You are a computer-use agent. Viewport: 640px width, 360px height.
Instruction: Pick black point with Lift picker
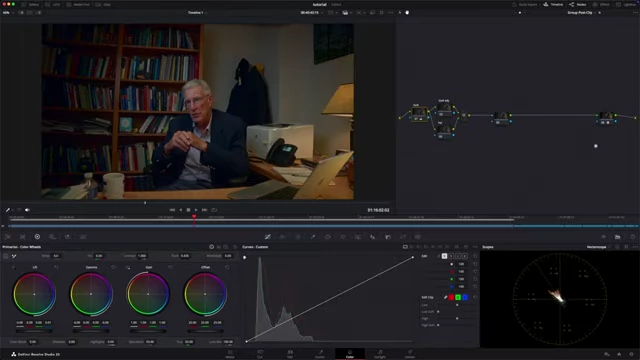(x=14, y=267)
